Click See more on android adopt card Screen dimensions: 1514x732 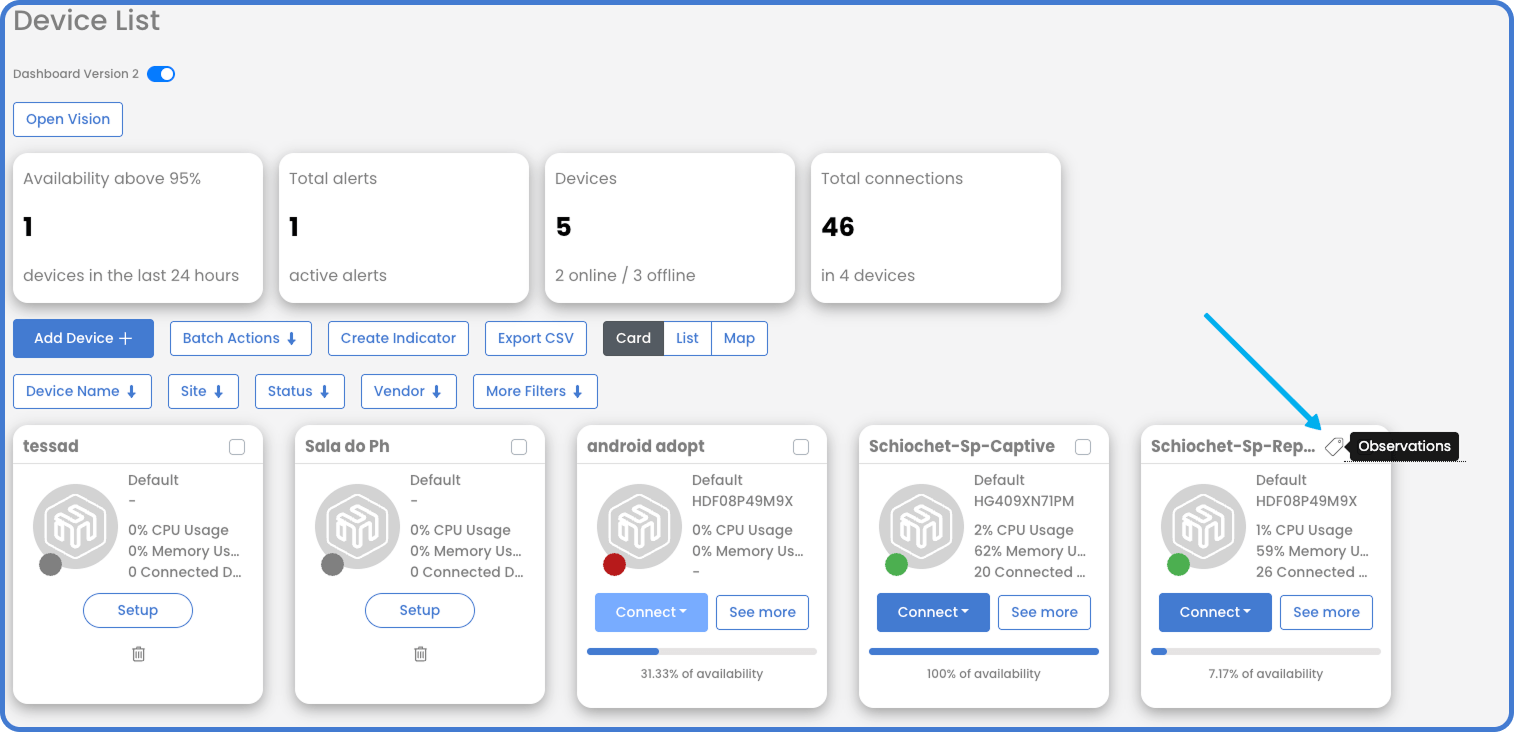[x=762, y=612]
